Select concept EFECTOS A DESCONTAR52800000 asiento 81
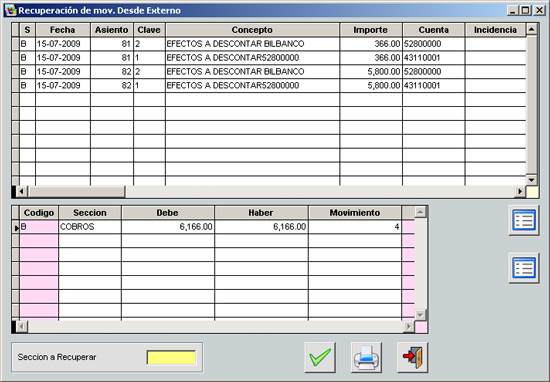 (252, 58)
